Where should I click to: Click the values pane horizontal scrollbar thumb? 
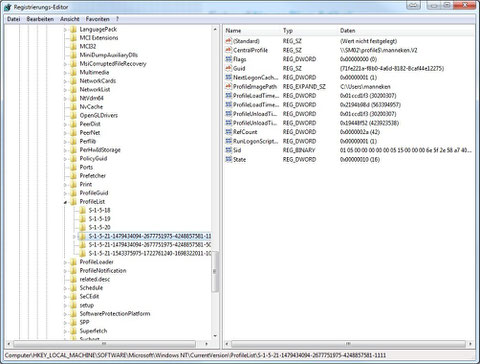pyautogui.click(x=348, y=344)
